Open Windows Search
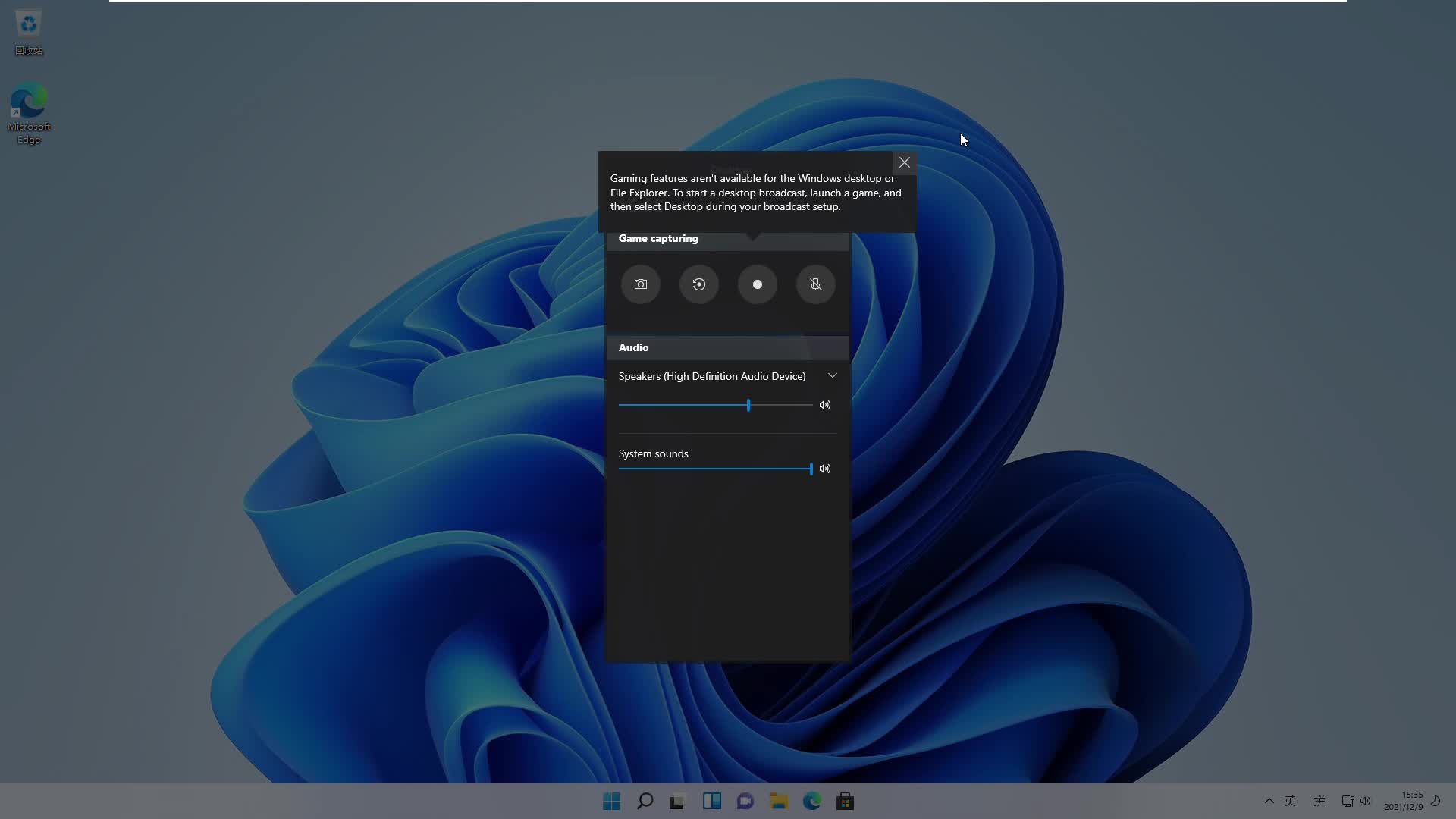The height and width of the screenshot is (819, 1456). click(x=645, y=800)
